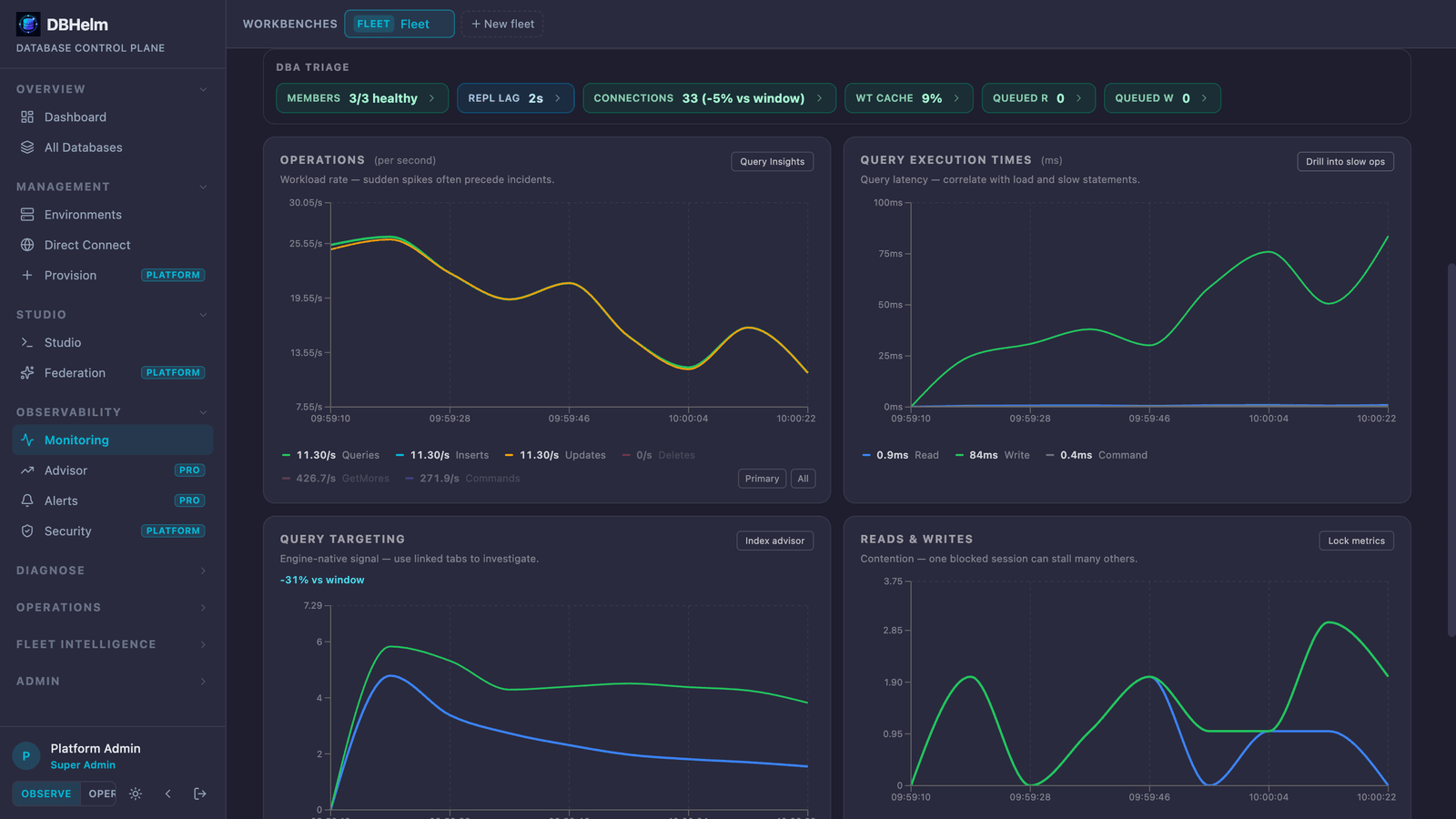Expand the Admin sidebar section
Screen dimensions: 1456x819
[x=113, y=682]
